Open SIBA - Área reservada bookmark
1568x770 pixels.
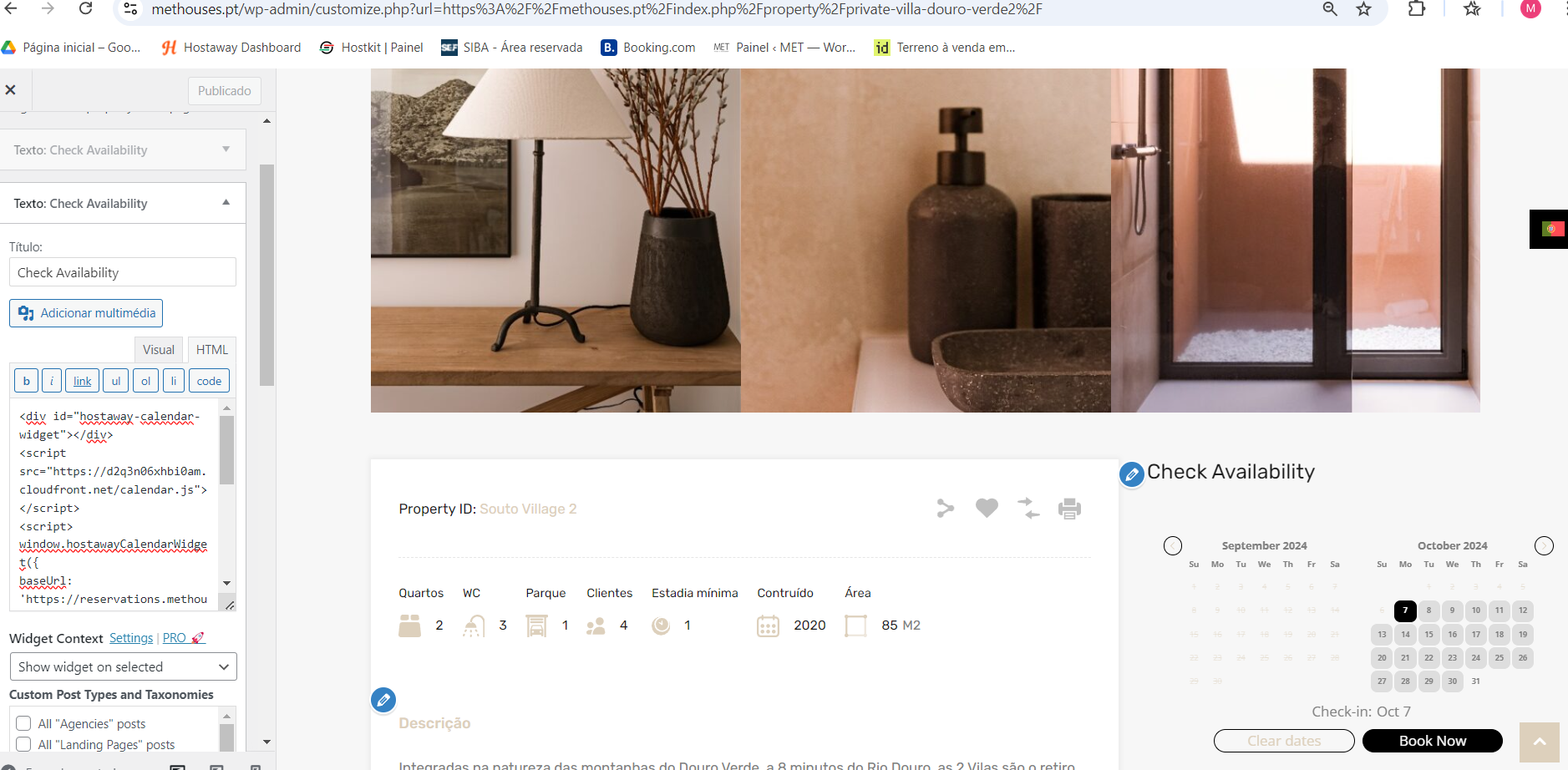click(512, 48)
